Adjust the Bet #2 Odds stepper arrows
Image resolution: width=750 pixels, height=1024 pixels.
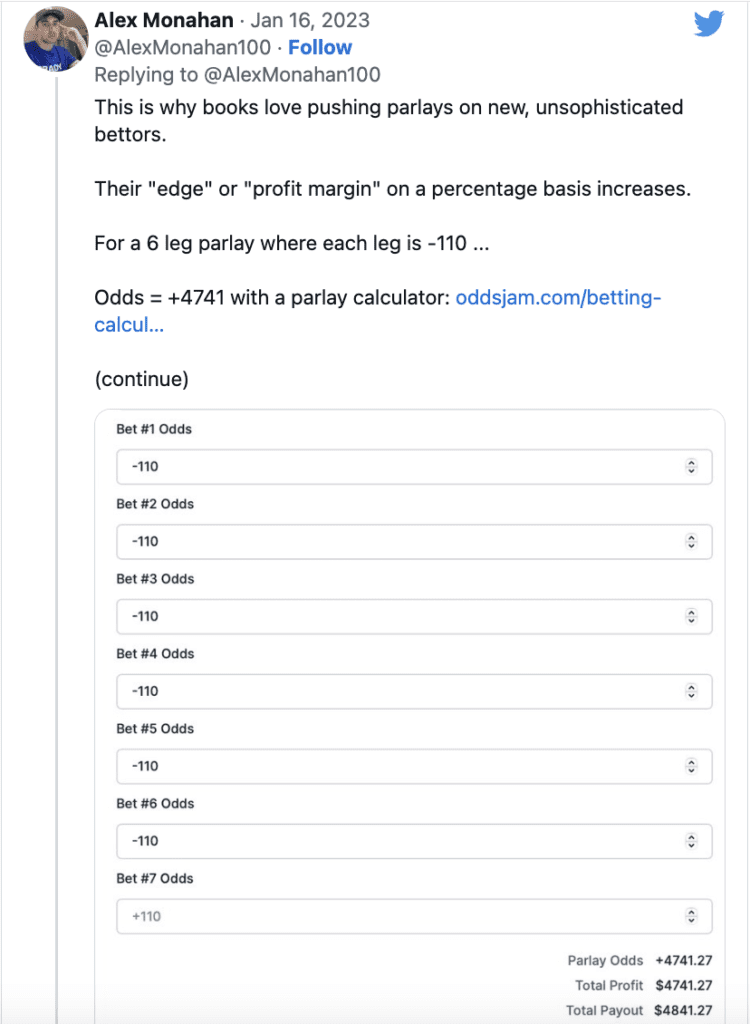[691, 541]
